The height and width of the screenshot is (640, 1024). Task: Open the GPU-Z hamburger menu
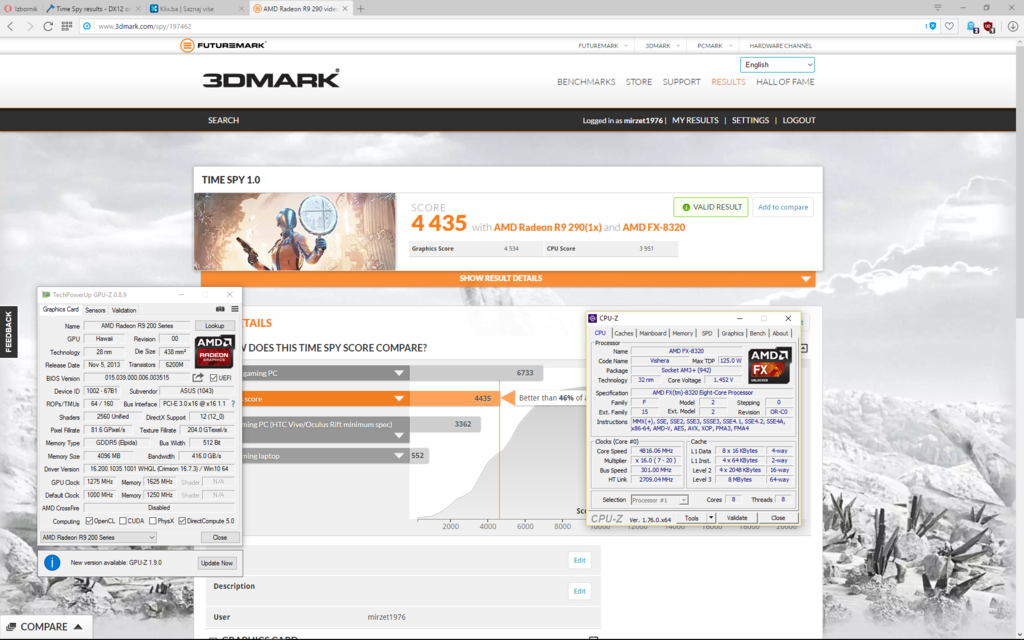[234, 310]
